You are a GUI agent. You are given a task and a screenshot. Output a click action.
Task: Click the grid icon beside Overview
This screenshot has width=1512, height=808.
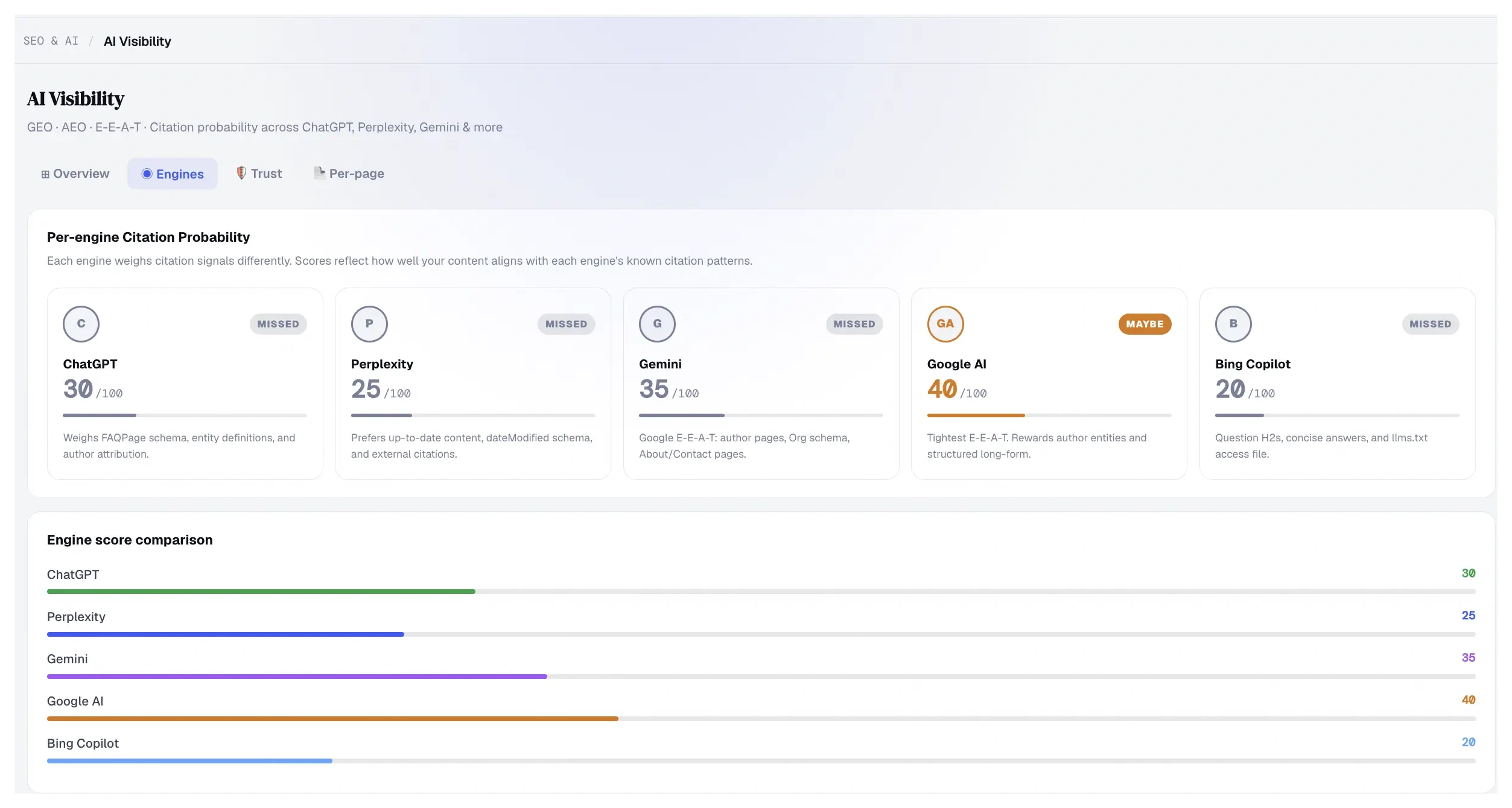(x=45, y=174)
